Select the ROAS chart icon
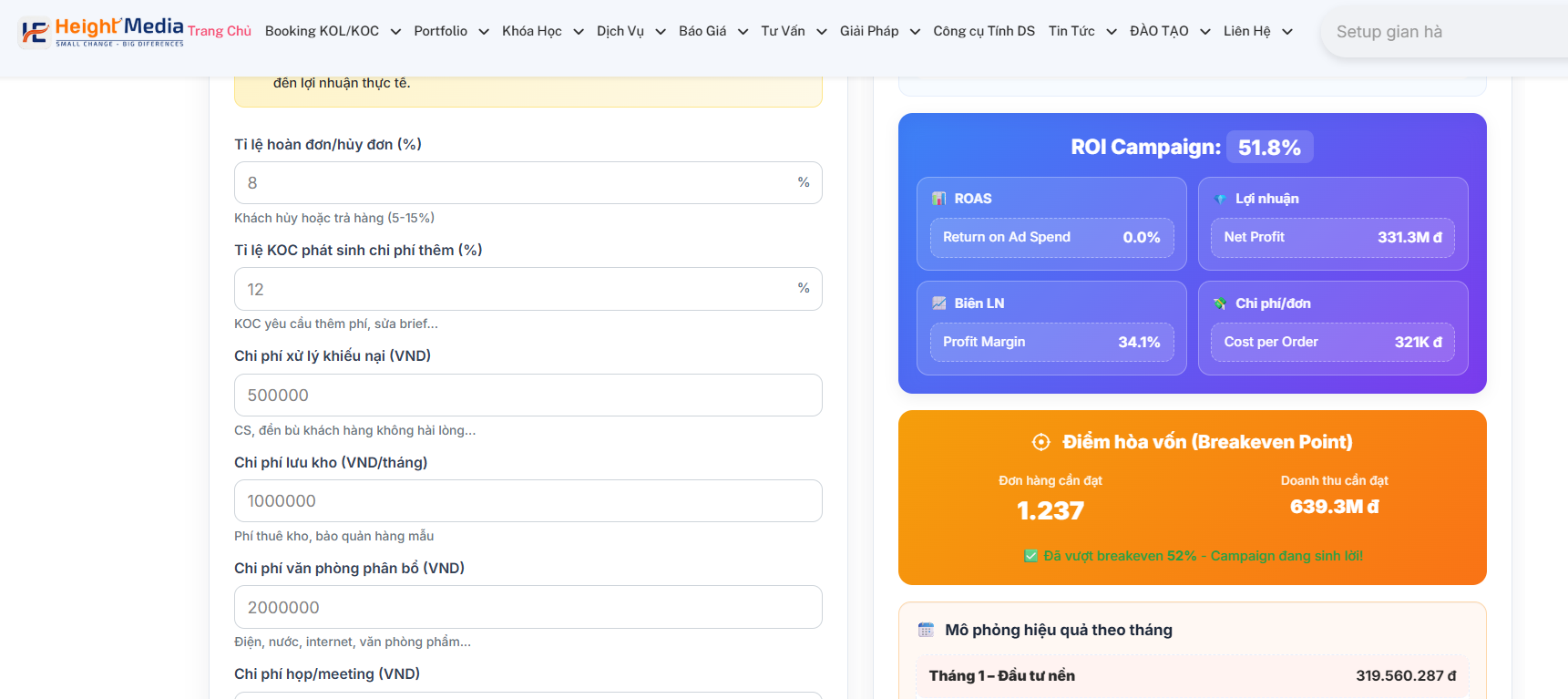Viewport: 1568px width, 699px height. click(x=939, y=199)
